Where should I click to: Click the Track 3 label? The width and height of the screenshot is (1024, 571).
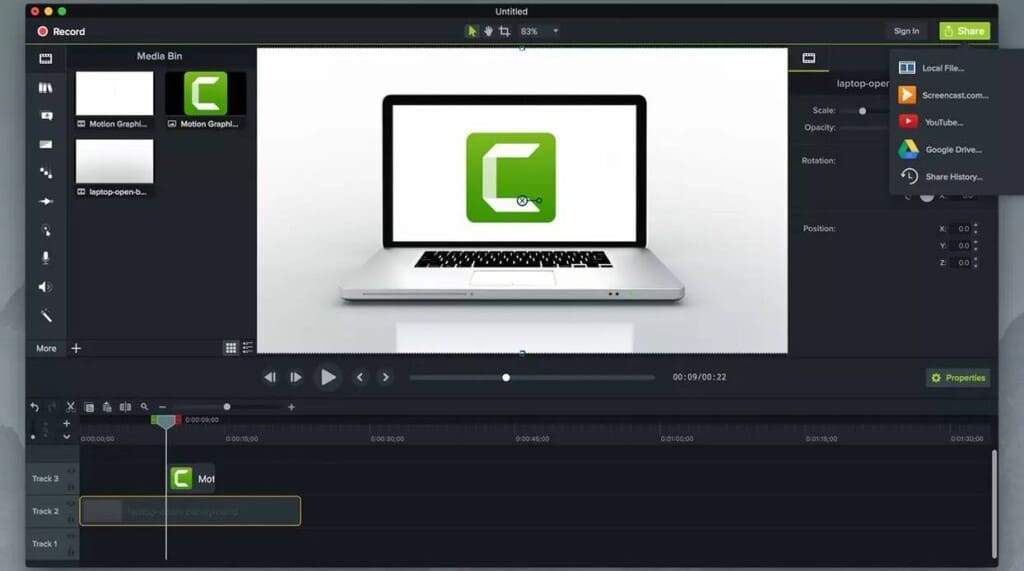click(45, 479)
